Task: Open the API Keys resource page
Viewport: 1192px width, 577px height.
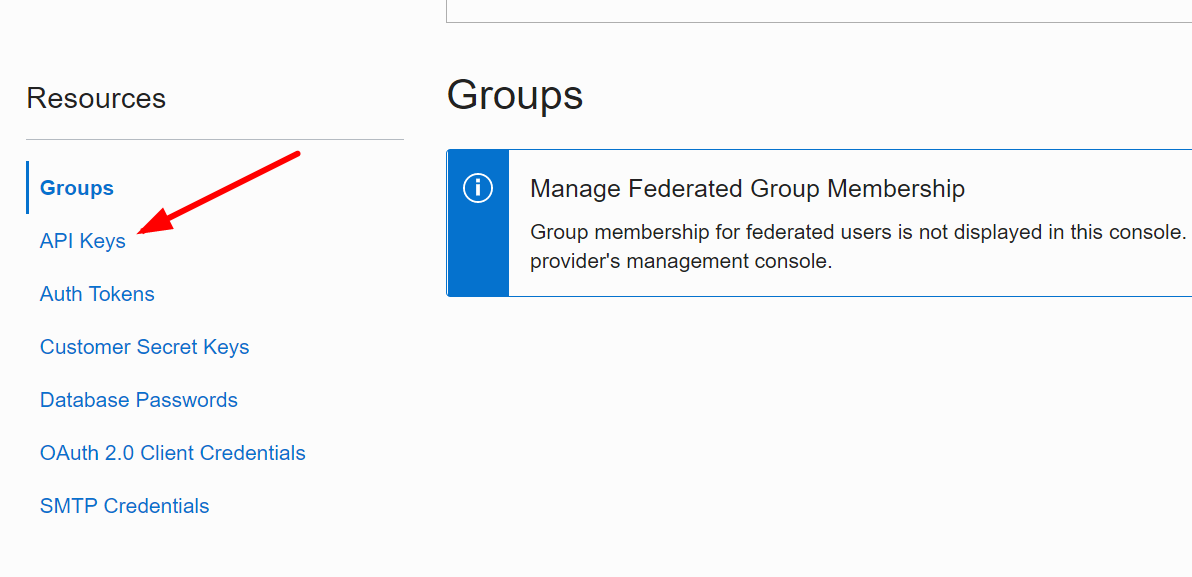Action: tap(83, 241)
